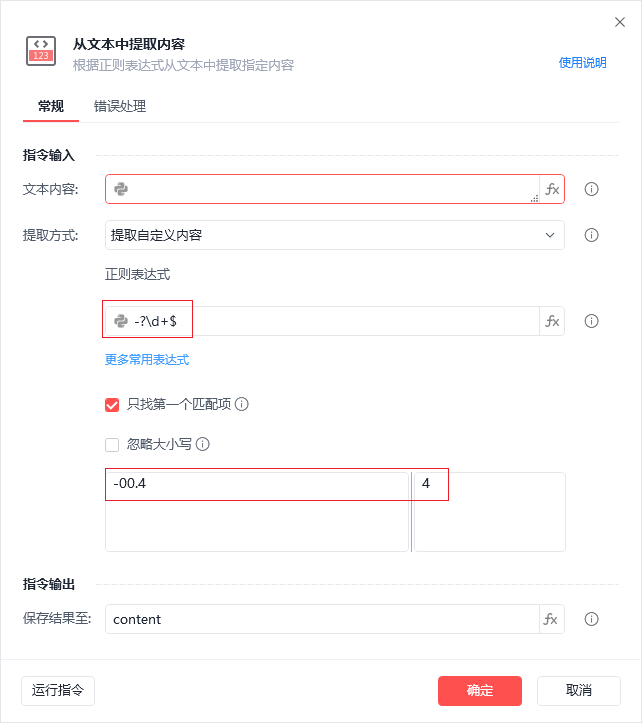Click the info icon beside 提取方式 dropdown
This screenshot has width=642, height=723.
[591, 235]
